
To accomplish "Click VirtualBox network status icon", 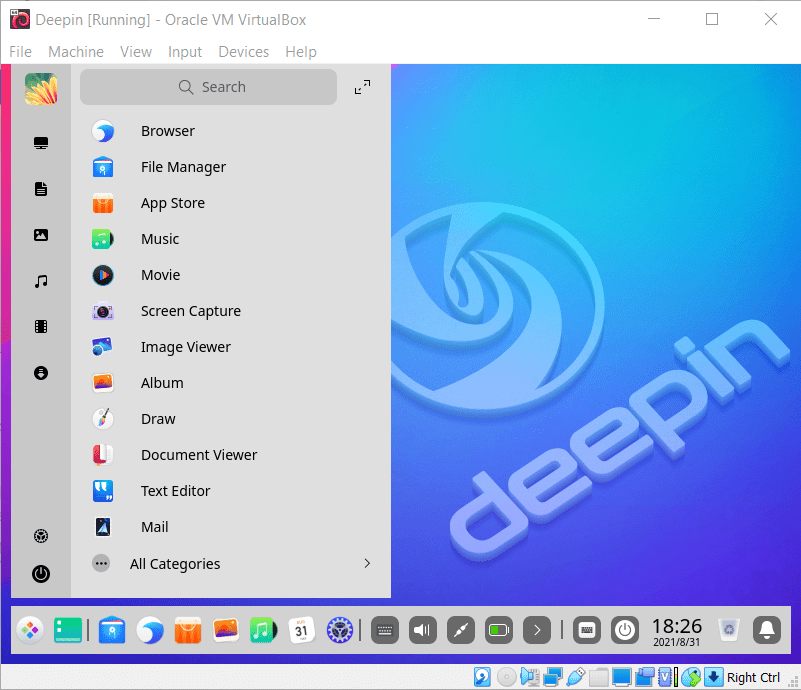I will 553,677.
